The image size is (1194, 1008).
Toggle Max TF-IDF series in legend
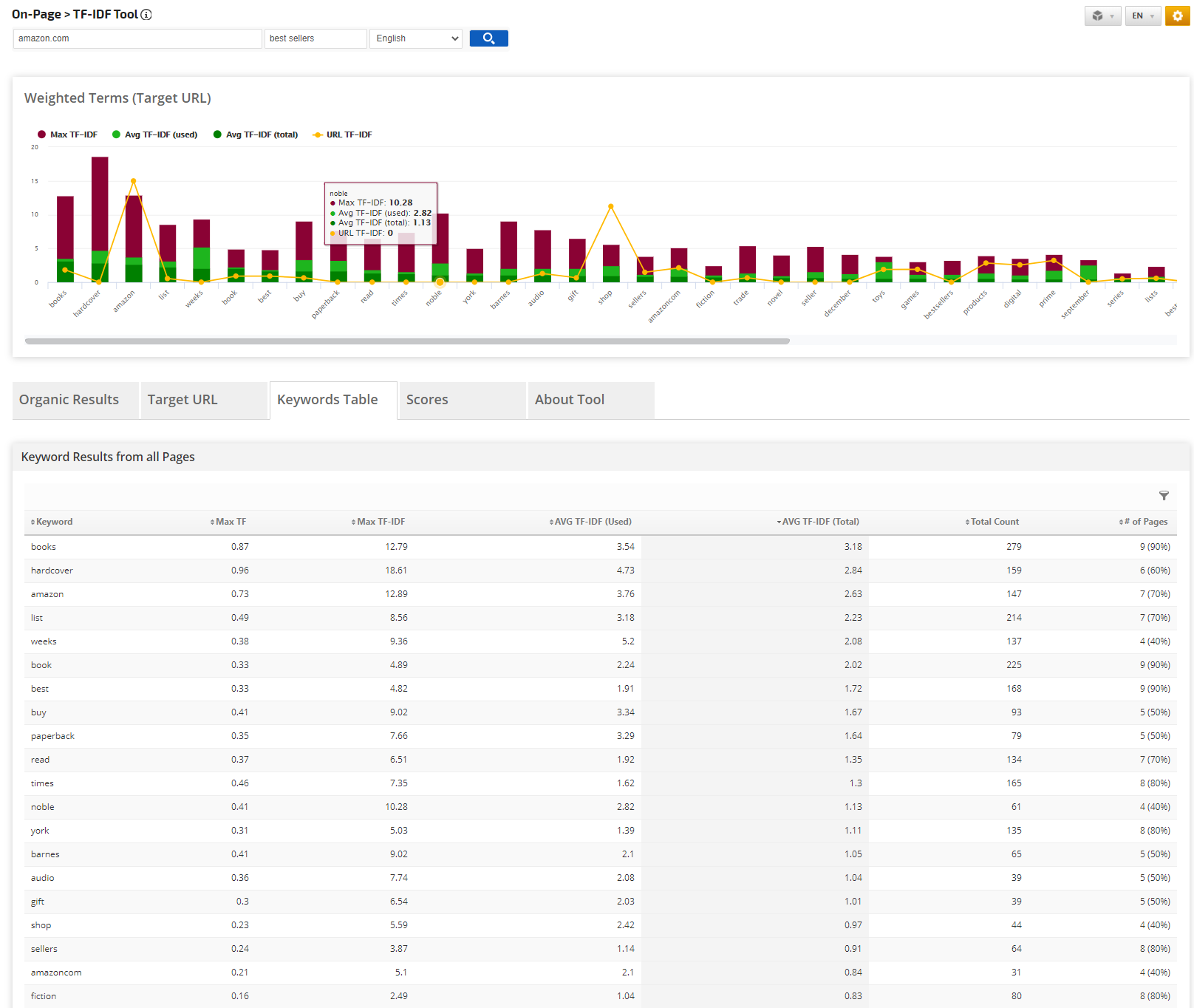click(x=68, y=134)
